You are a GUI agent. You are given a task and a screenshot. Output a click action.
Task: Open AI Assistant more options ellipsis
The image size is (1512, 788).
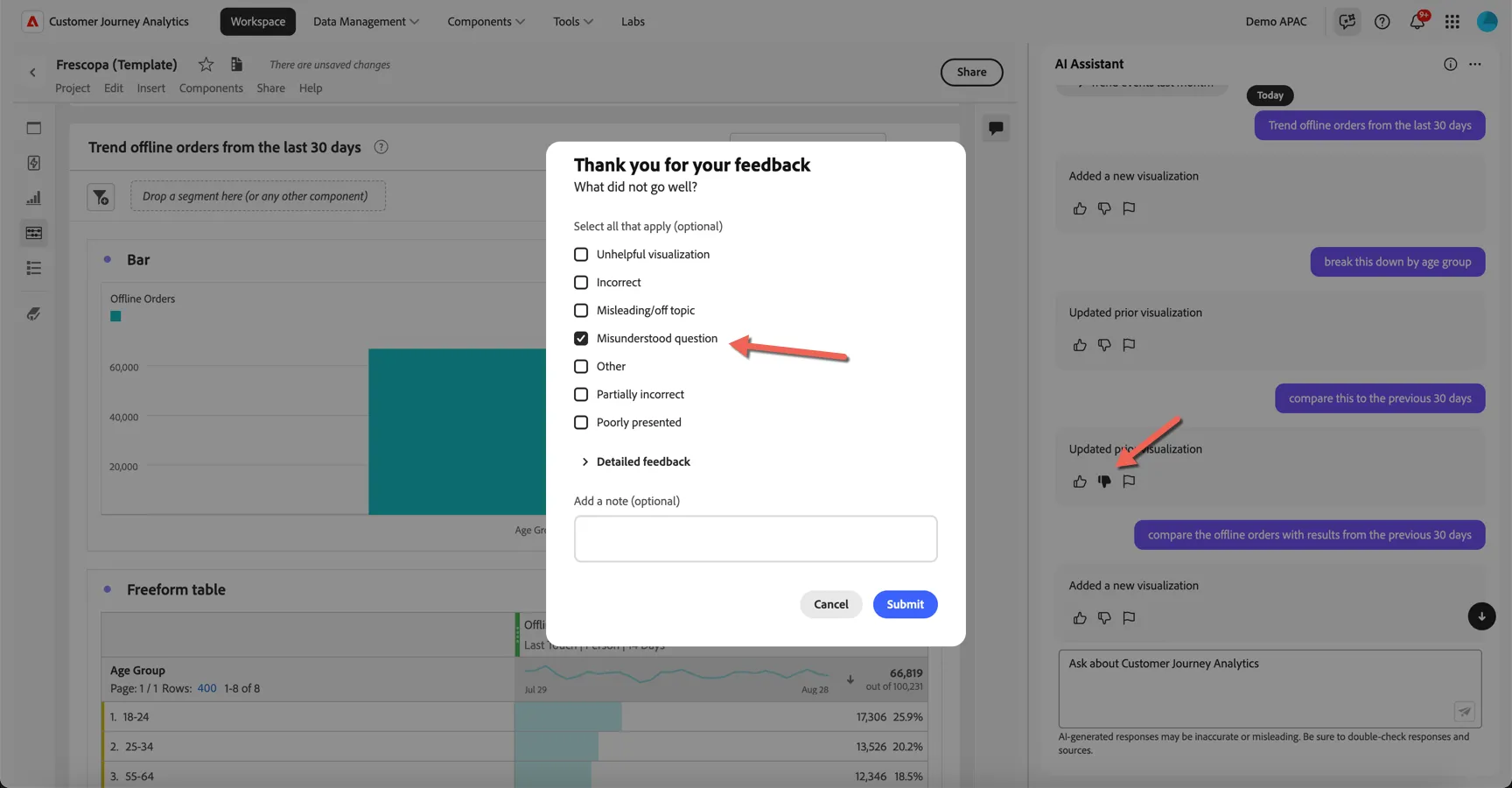click(1475, 64)
